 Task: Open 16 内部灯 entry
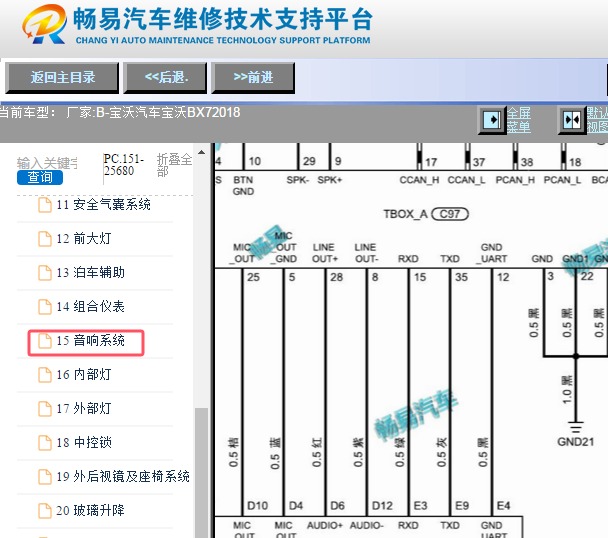click(x=84, y=375)
